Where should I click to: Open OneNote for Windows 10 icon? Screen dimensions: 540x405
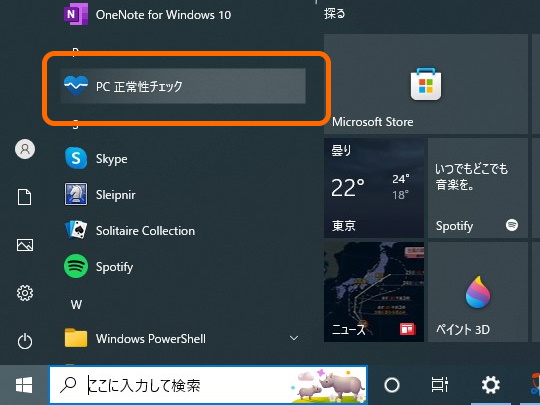pyautogui.click(x=76, y=14)
